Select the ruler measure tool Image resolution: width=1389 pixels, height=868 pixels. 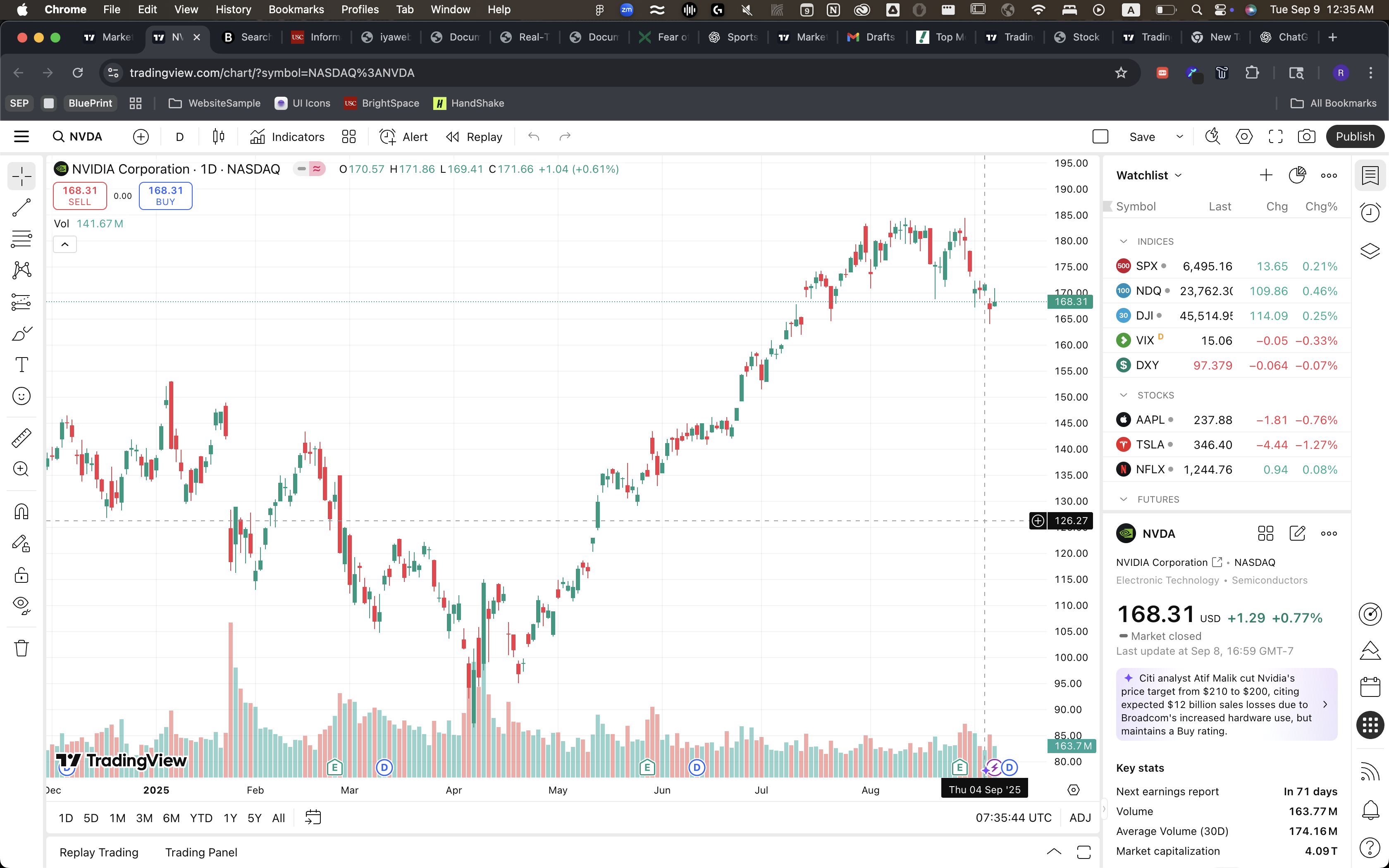[x=21, y=438]
